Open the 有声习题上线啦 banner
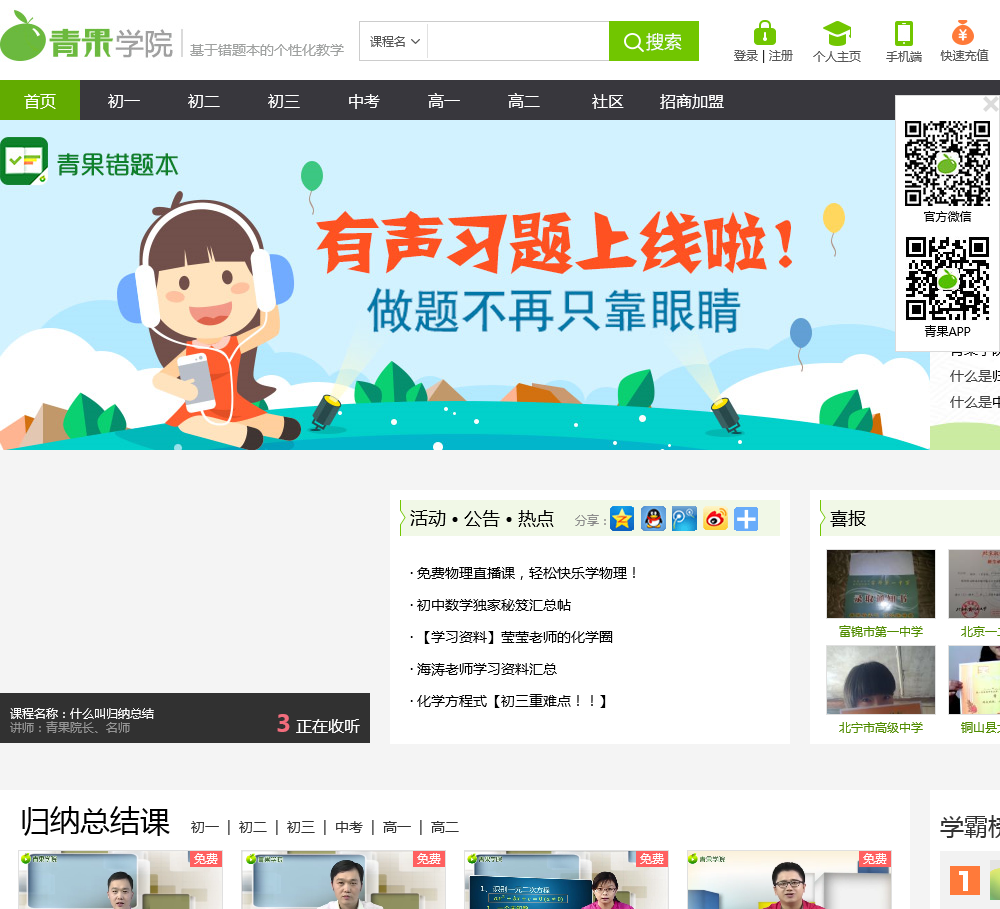 465,285
